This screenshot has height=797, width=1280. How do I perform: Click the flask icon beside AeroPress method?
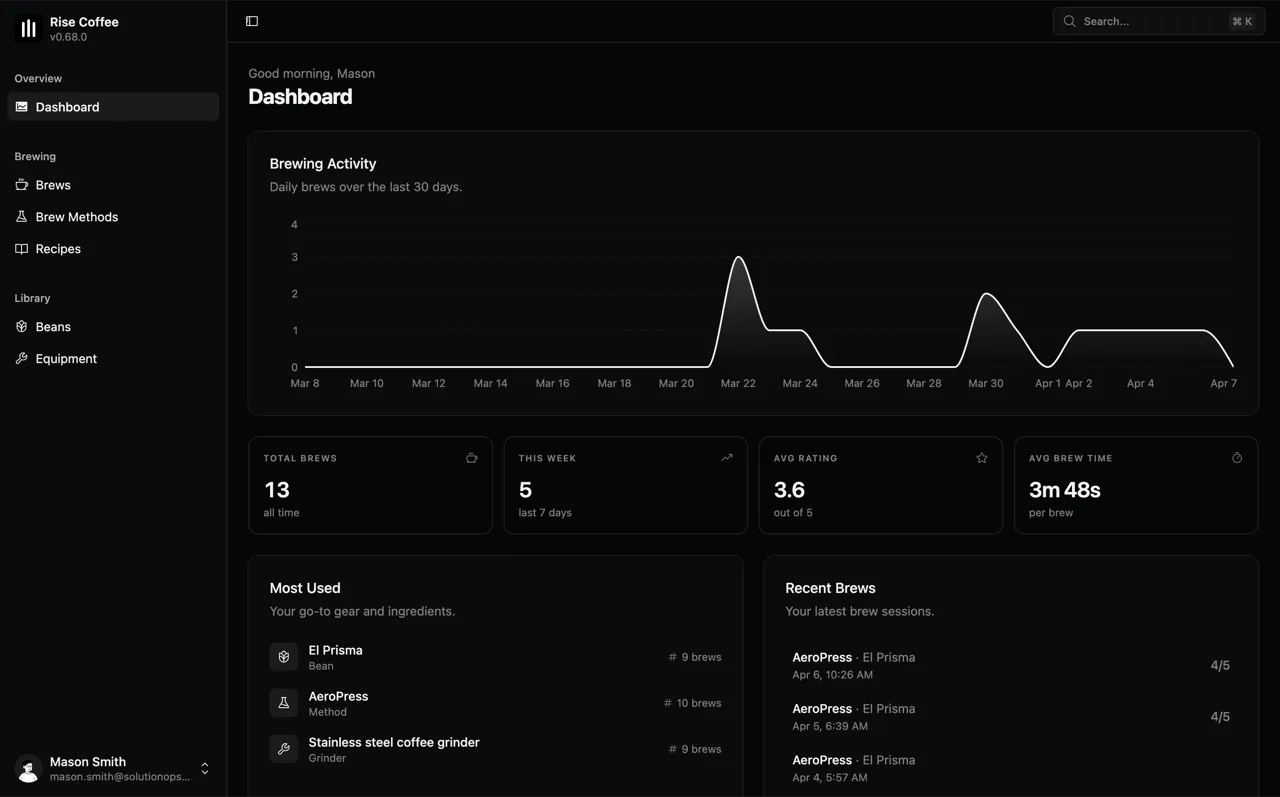click(284, 703)
